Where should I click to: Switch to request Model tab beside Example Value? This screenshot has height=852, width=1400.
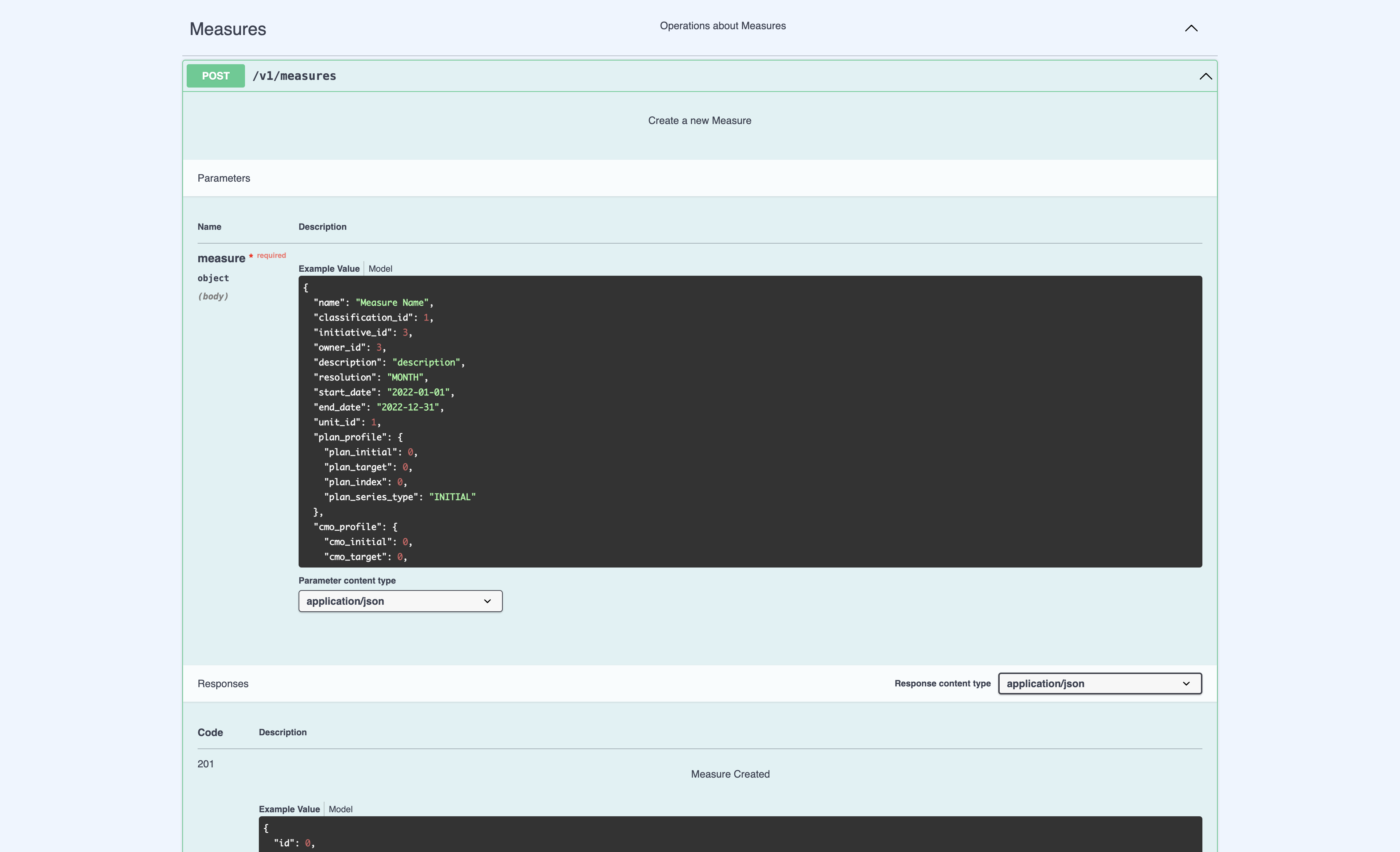tap(380, 269)
